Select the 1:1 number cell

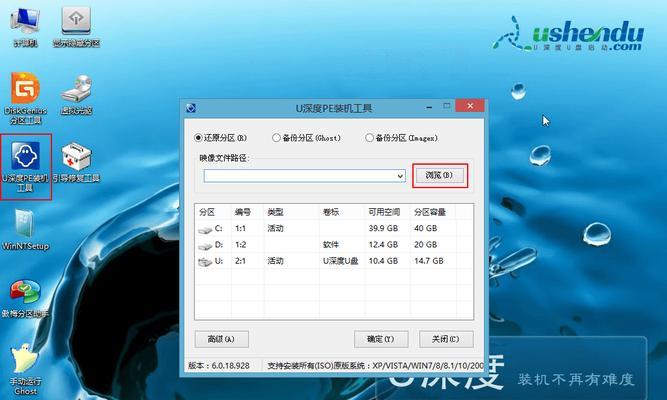pos(240,229)
